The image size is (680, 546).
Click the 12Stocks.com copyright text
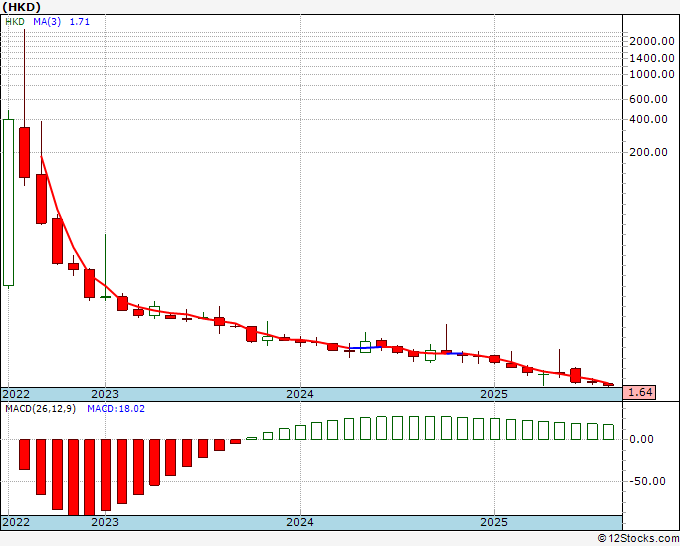(638, 539)
